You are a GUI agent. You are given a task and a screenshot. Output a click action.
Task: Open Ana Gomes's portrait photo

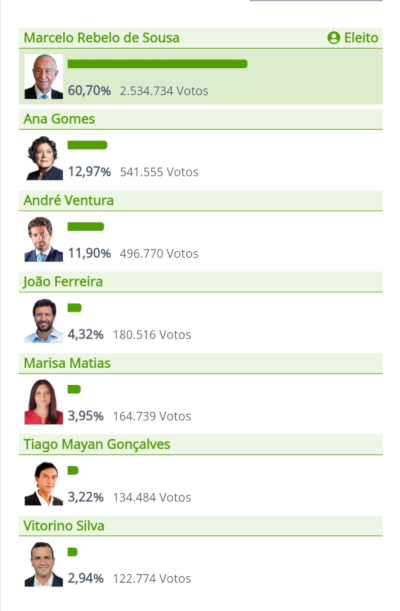(x=44, y=158)
